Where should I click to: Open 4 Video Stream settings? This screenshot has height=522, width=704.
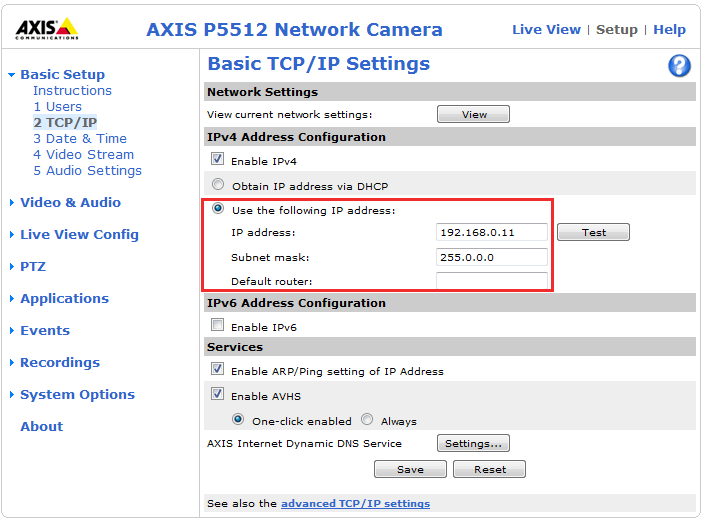[84, 155]
